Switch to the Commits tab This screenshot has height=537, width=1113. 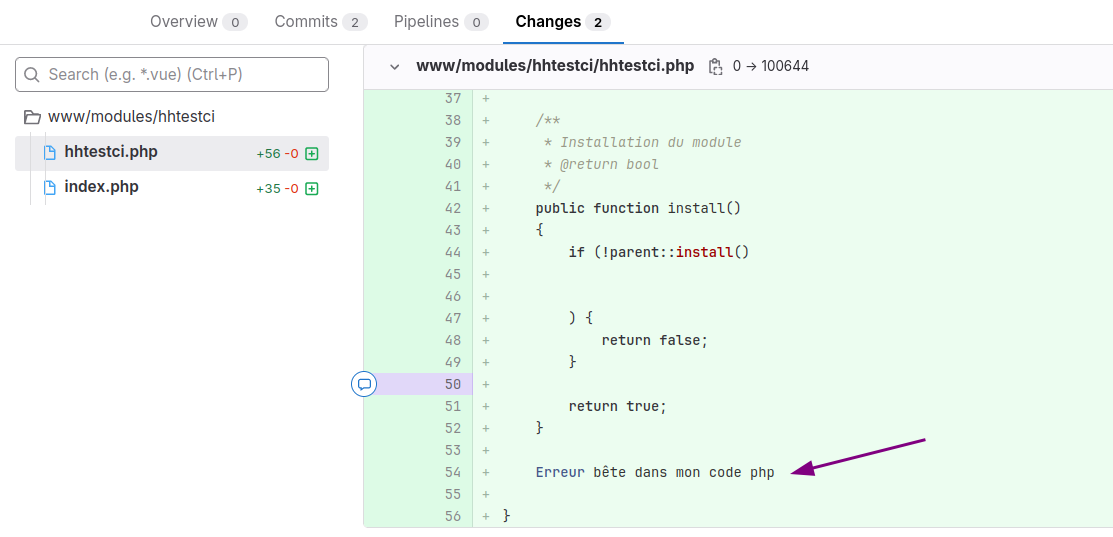(x=321, y=22)
